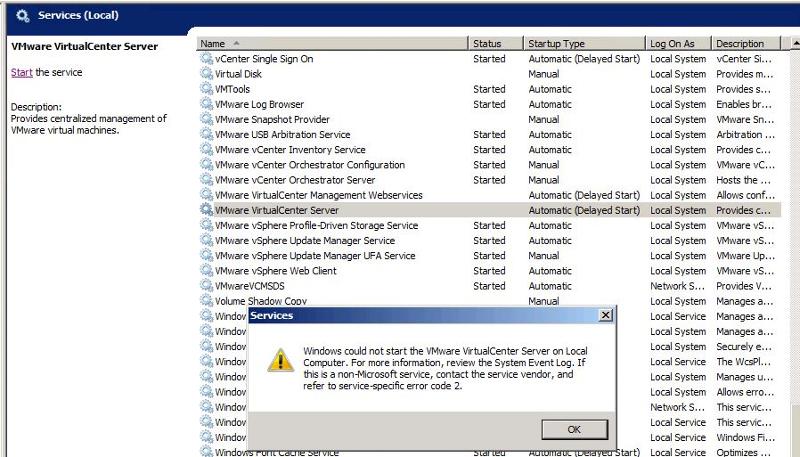Select VMware USB Arbitration Service name
The image size is (800, 457).
[282, 135]
